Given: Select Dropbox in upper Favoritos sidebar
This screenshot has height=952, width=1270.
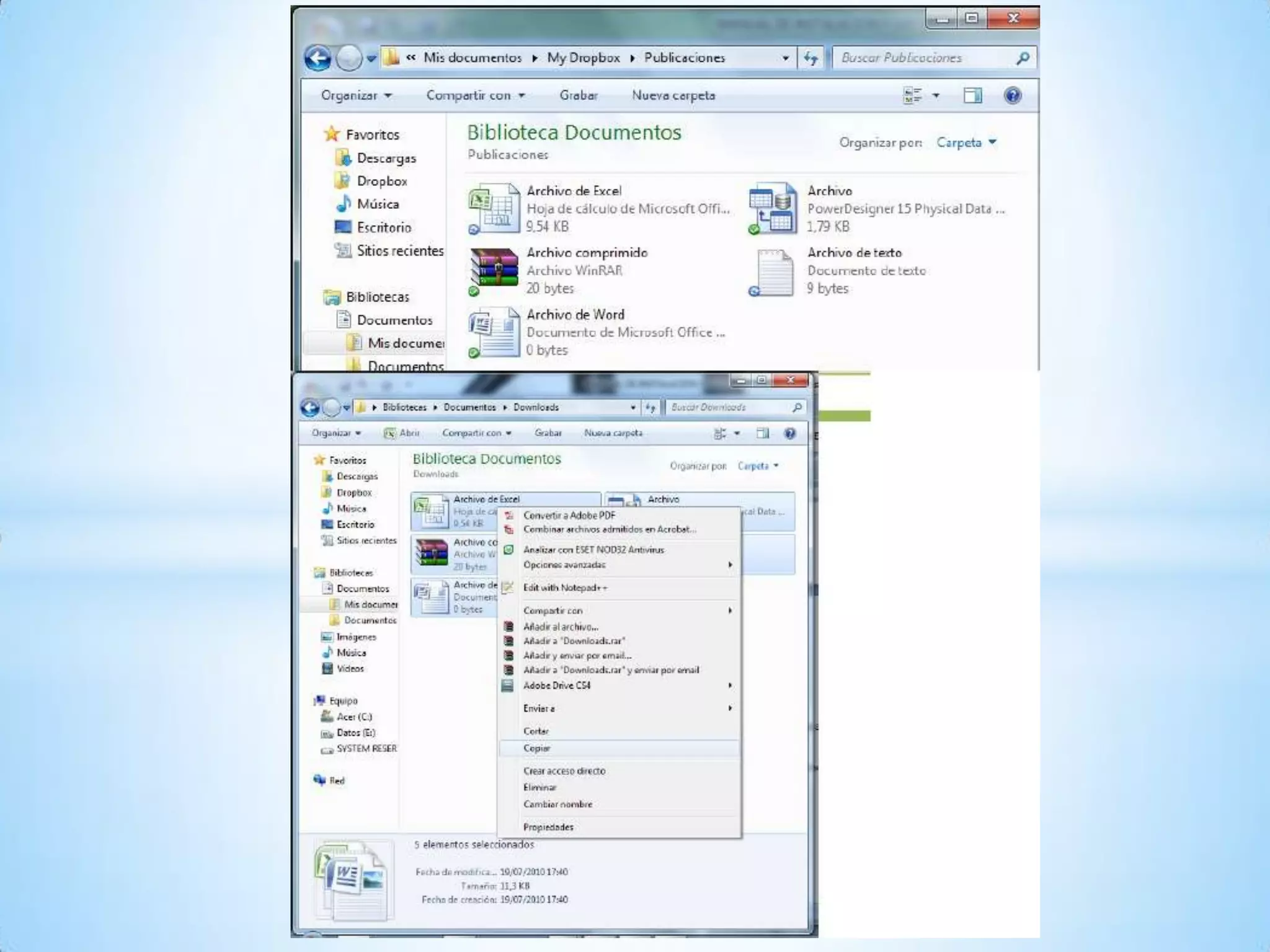Looking at the screenshot, I should (x=381, y=181).
